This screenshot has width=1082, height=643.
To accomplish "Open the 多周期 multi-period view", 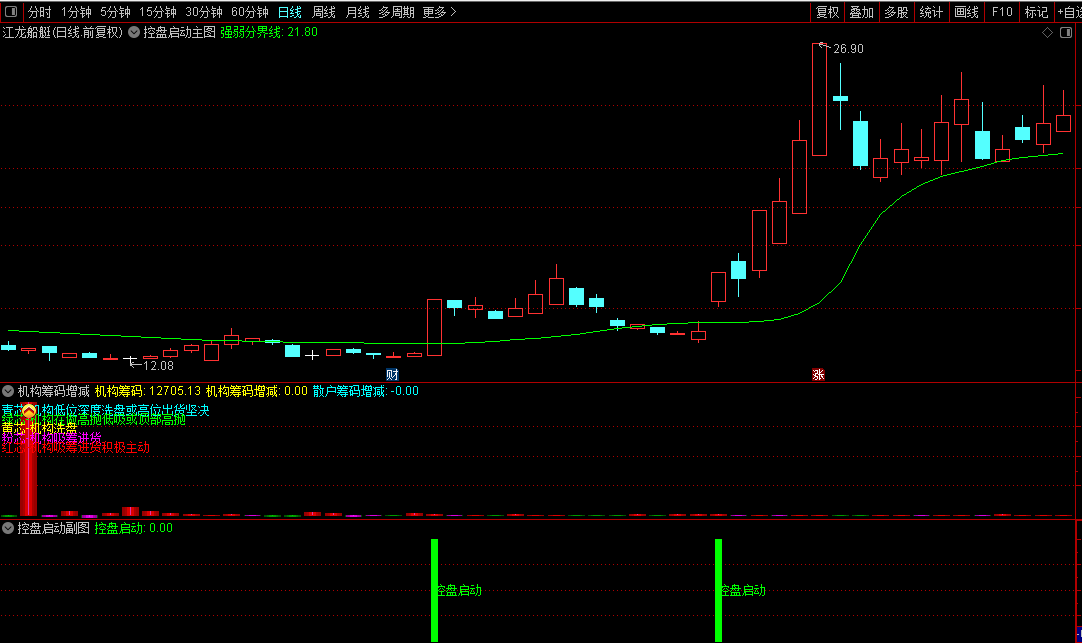I will pos(396,12).
